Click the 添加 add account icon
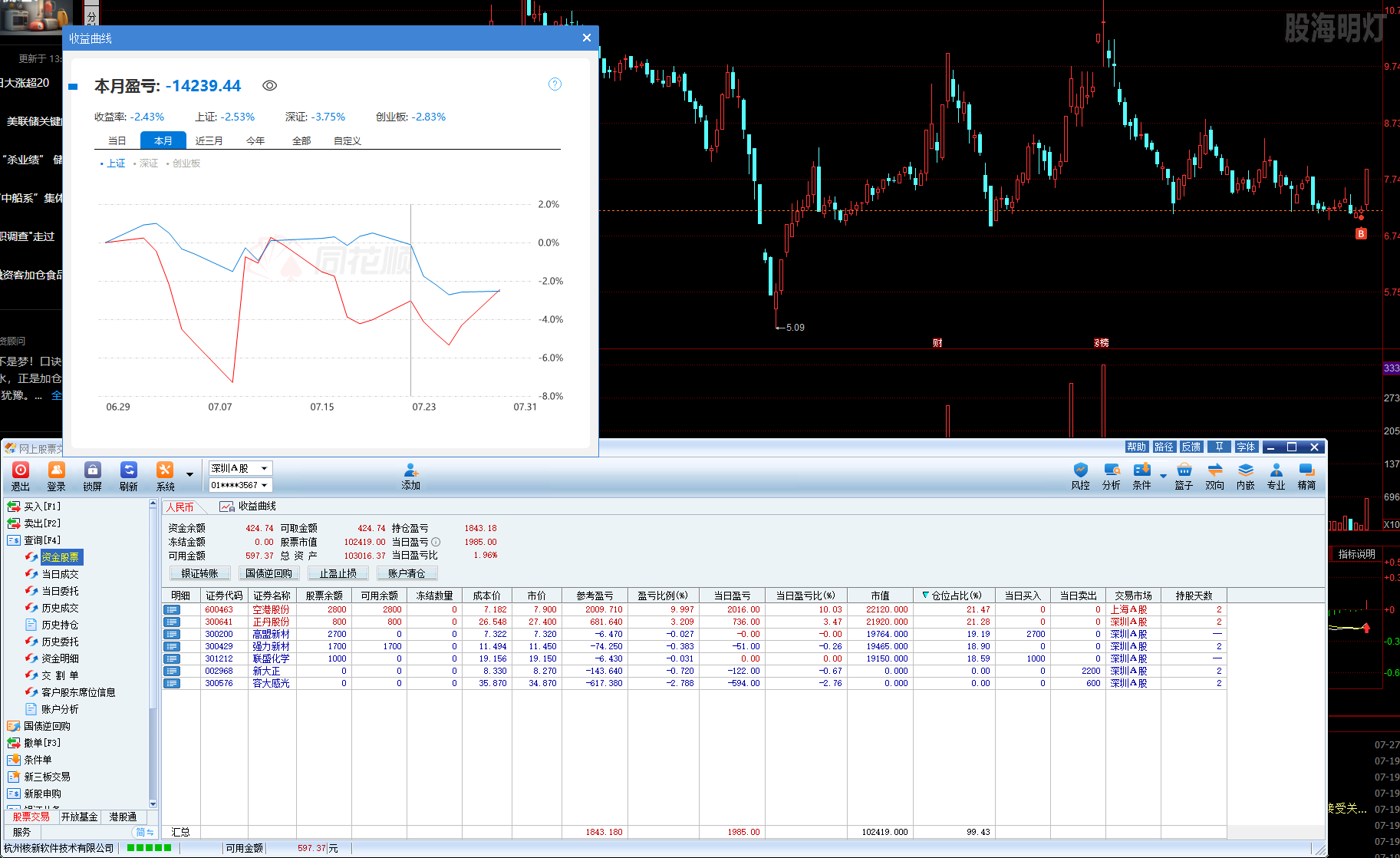The height and width of the screenshot is (858, 1400). (411, 477)
